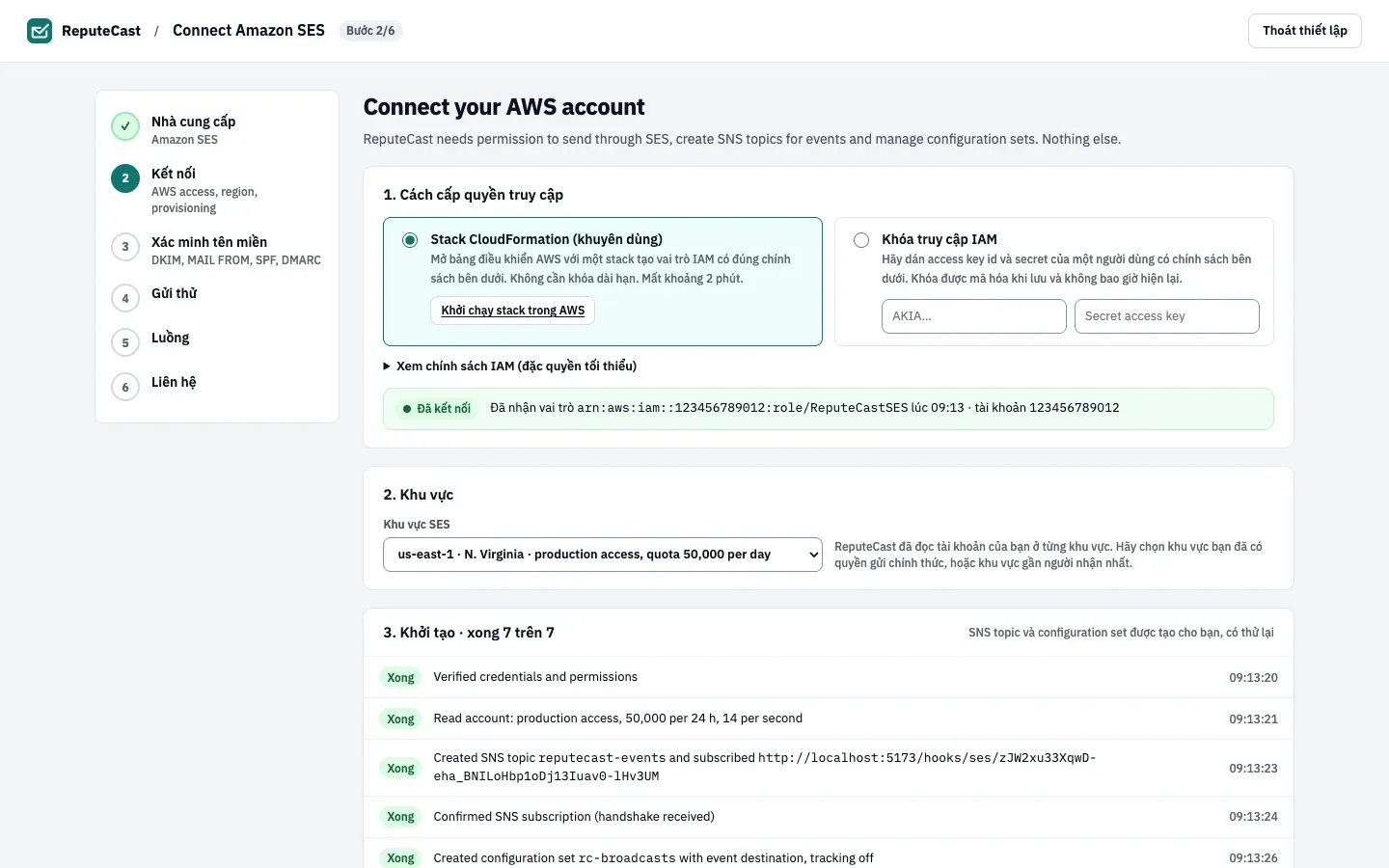Expand Xem chính sách IAM details
The image size is (1389, 868).
(510, 366)
